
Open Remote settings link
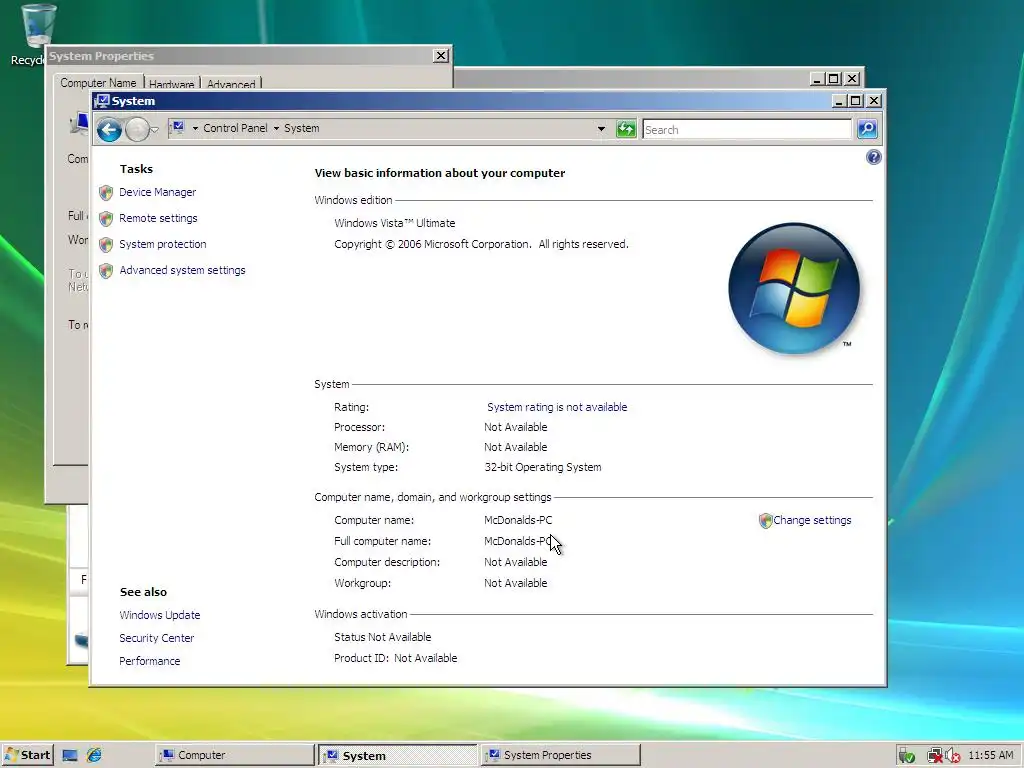coord(158,218)
